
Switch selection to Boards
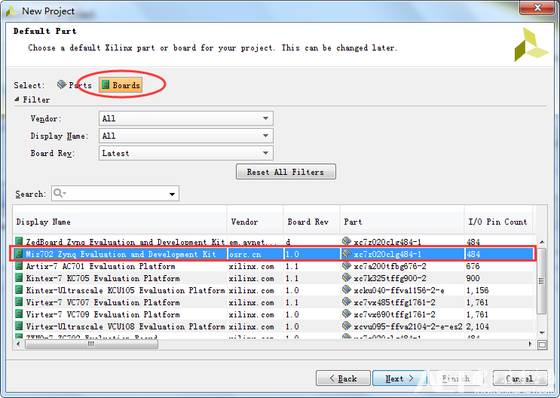tap(121, 85)
